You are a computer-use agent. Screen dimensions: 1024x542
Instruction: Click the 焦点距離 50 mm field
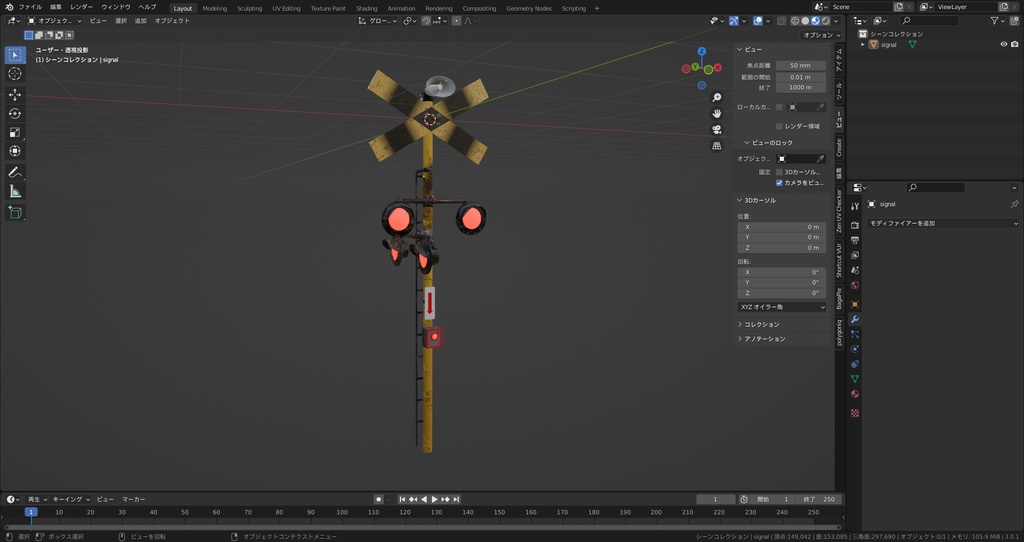(x=800, y=65)
